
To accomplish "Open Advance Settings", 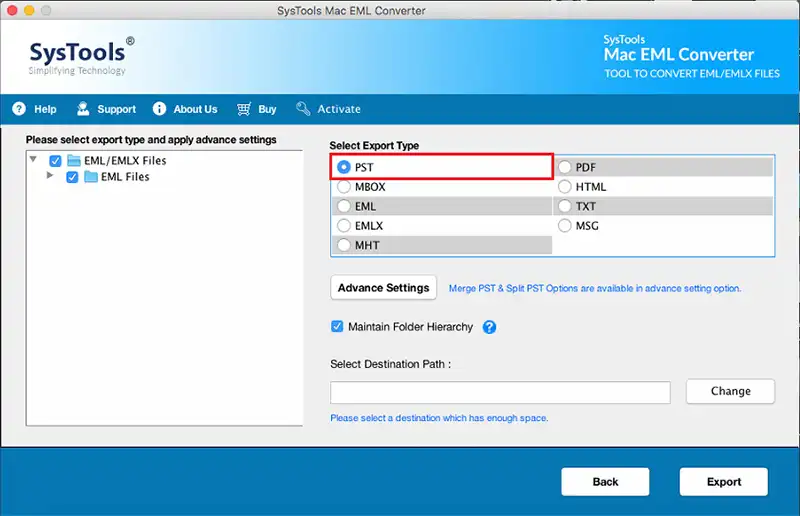I will [x=384, y=288].
